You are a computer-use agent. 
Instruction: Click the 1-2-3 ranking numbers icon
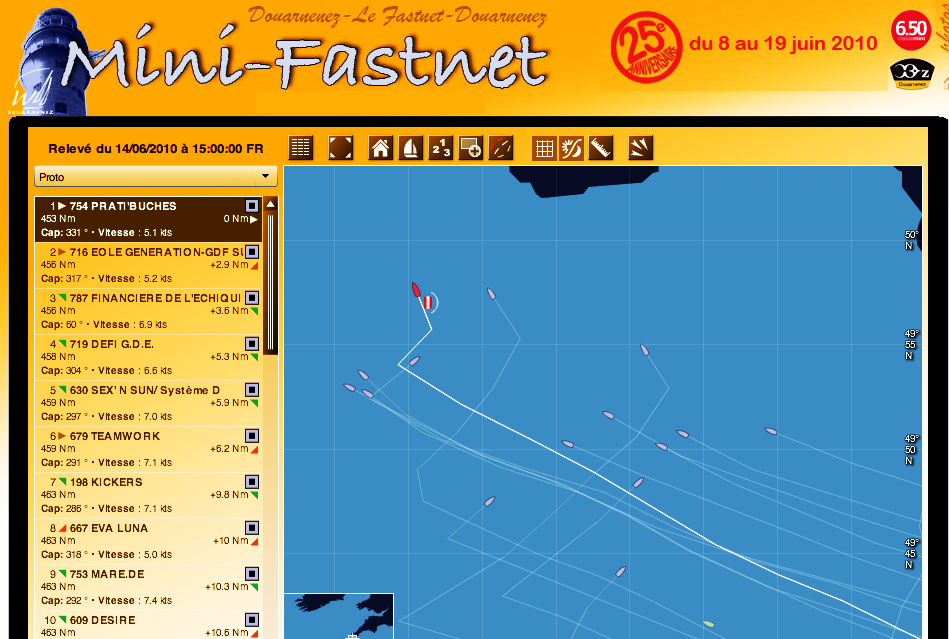click(x=441, y=148)
